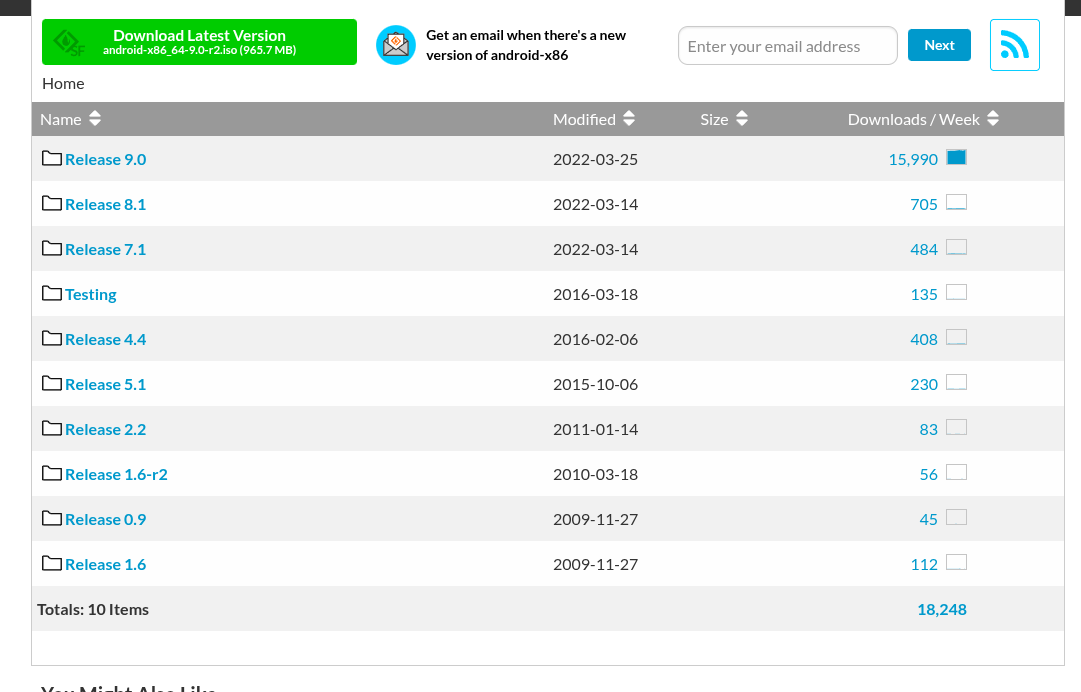Sort the file list by Name

70,119
